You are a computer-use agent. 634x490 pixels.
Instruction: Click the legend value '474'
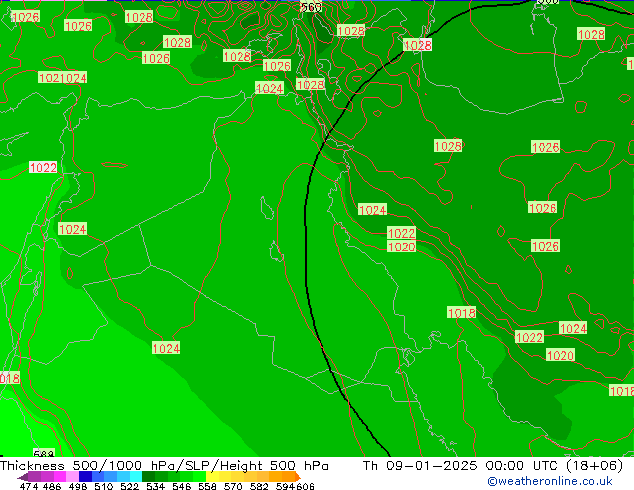coord(29,486)
